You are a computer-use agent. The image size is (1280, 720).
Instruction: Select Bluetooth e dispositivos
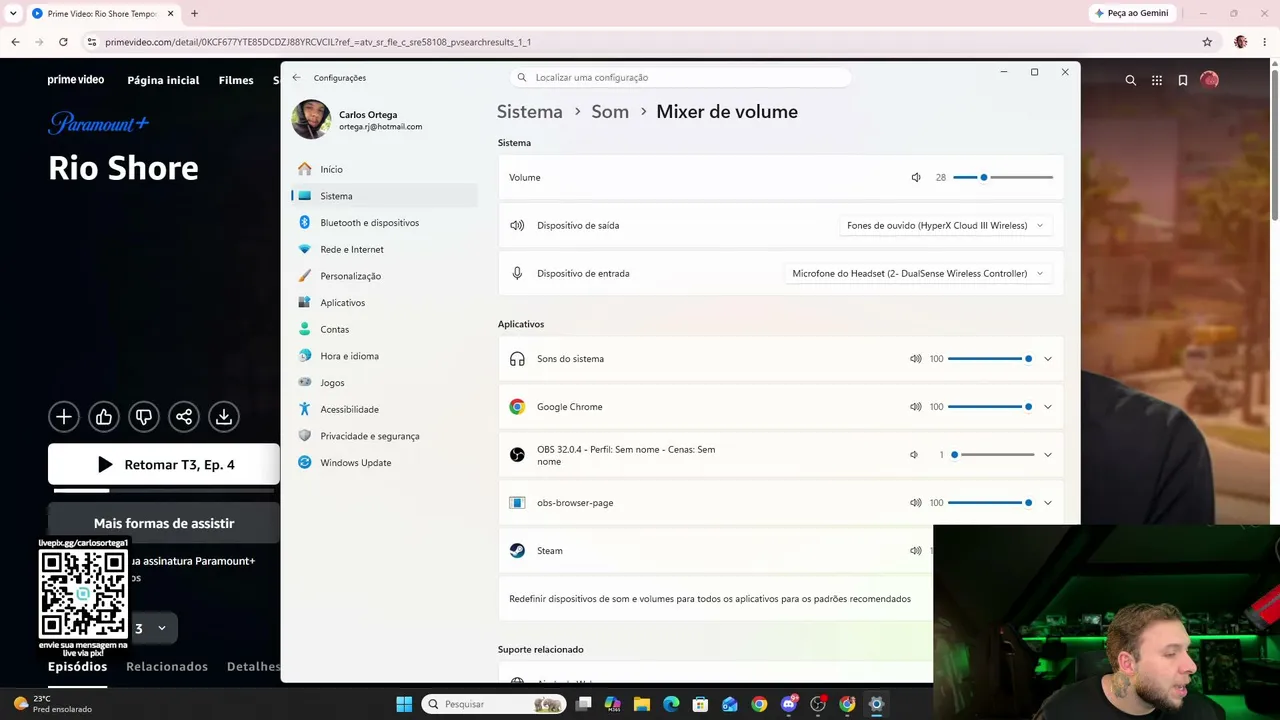(x=384, y=223)
